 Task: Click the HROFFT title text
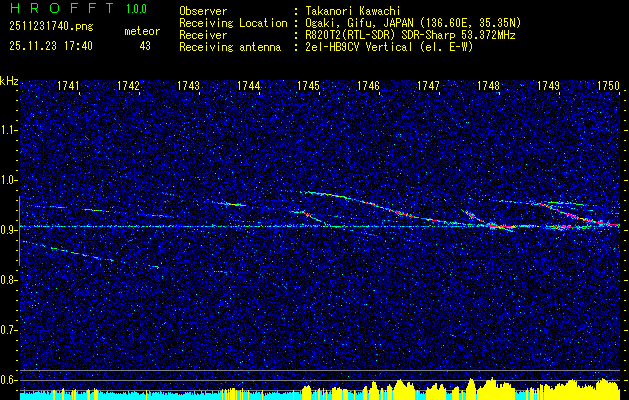point(62,8)
